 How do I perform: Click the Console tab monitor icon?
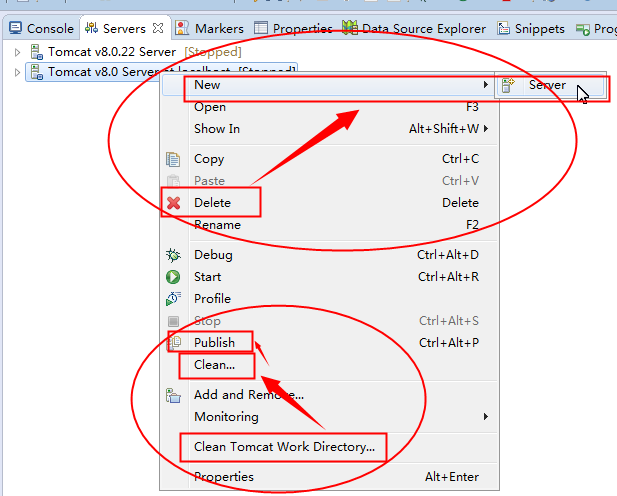(16, 28)
